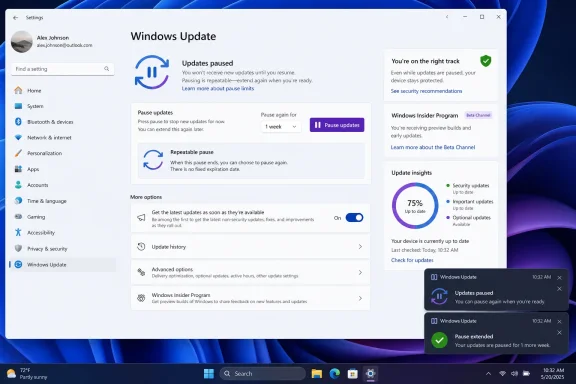
Task: Click the Check for updates link
Action: [x=412, y=260]
